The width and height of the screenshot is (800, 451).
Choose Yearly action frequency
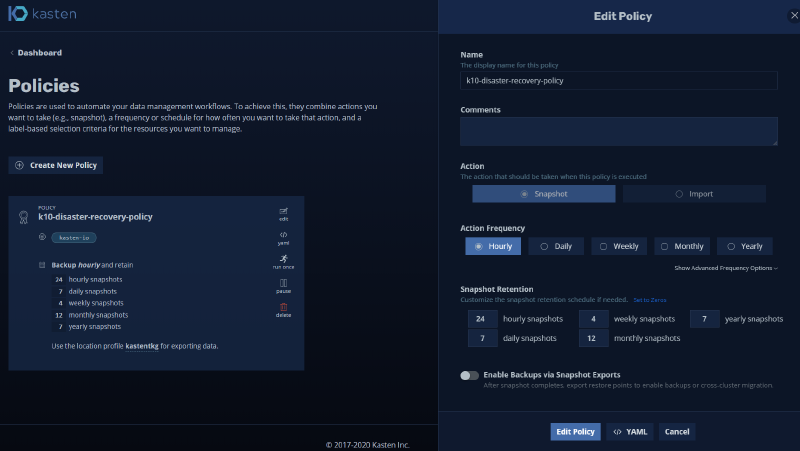pyautogui.click(x=745, y=246)
